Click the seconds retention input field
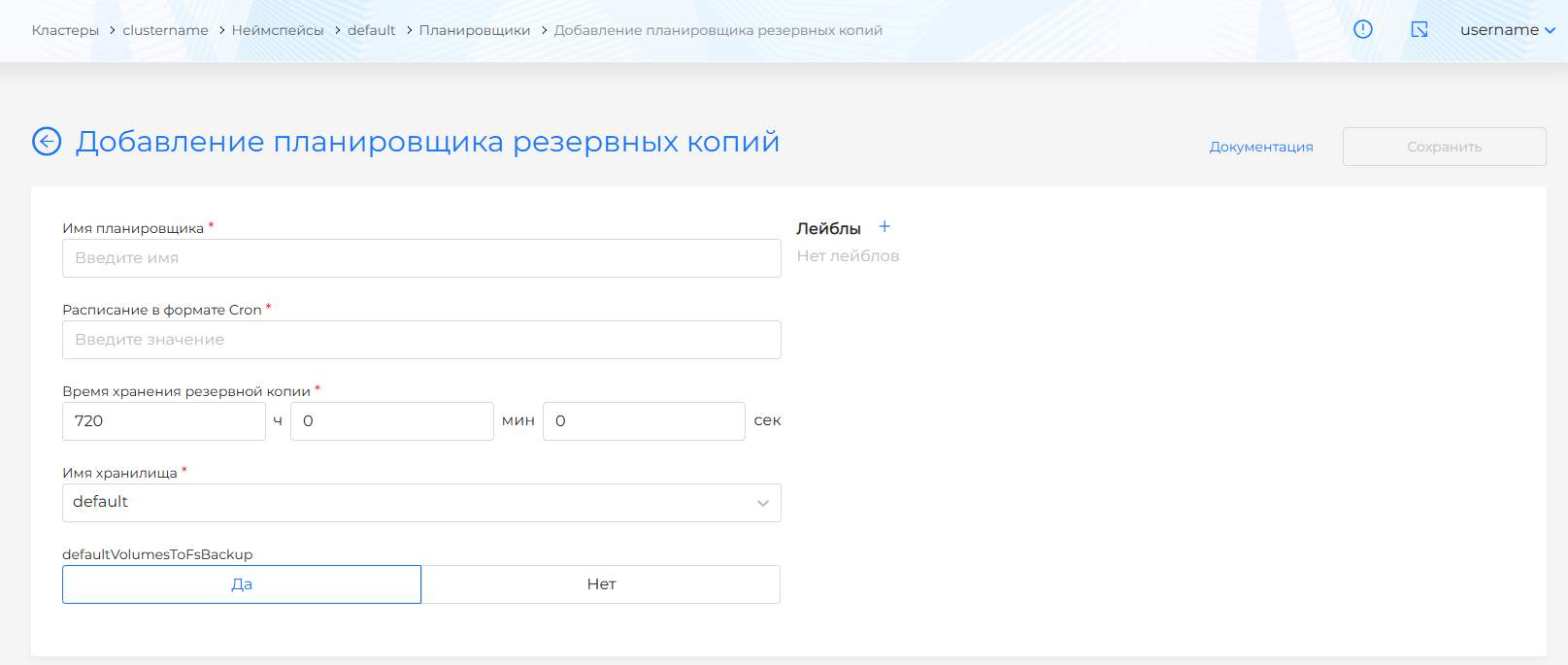This screenshot has width=1568, height=665. (x=644, y=421)
